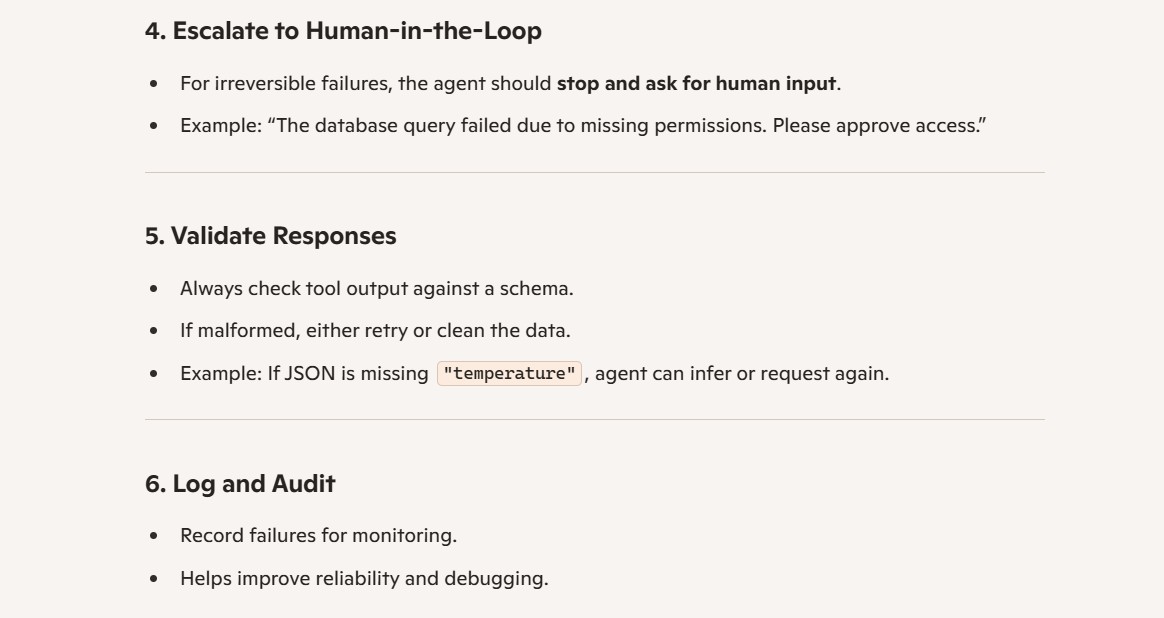
Task: Click the "5. Validate Responses" heading
Action: (x=271, y=236)
